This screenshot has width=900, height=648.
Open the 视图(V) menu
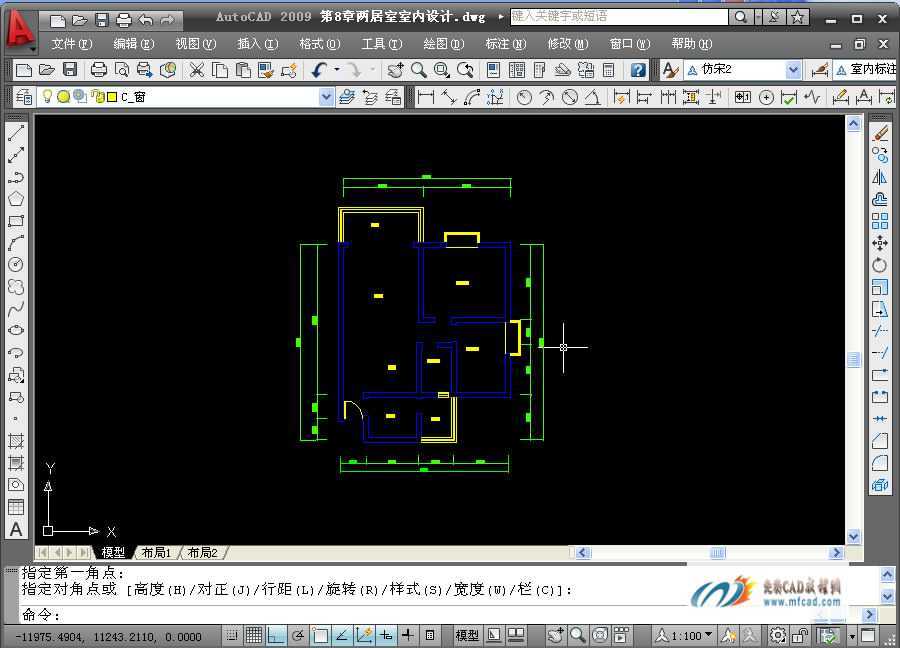click(196, 44)
